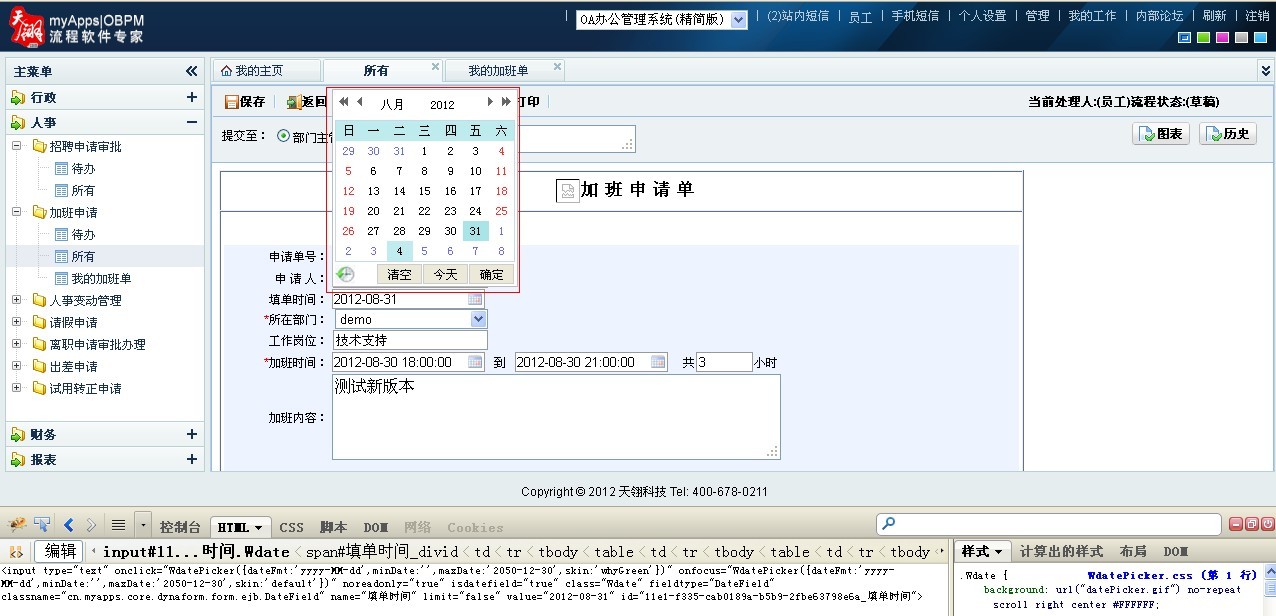Click the overtime hours field showing 3

[x=724, y=362]
